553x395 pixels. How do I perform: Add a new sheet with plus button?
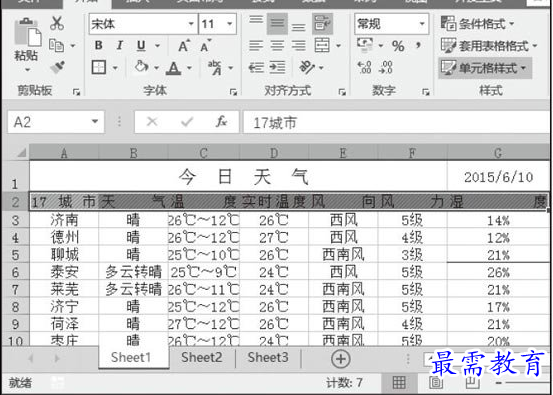tap(341, 359)
